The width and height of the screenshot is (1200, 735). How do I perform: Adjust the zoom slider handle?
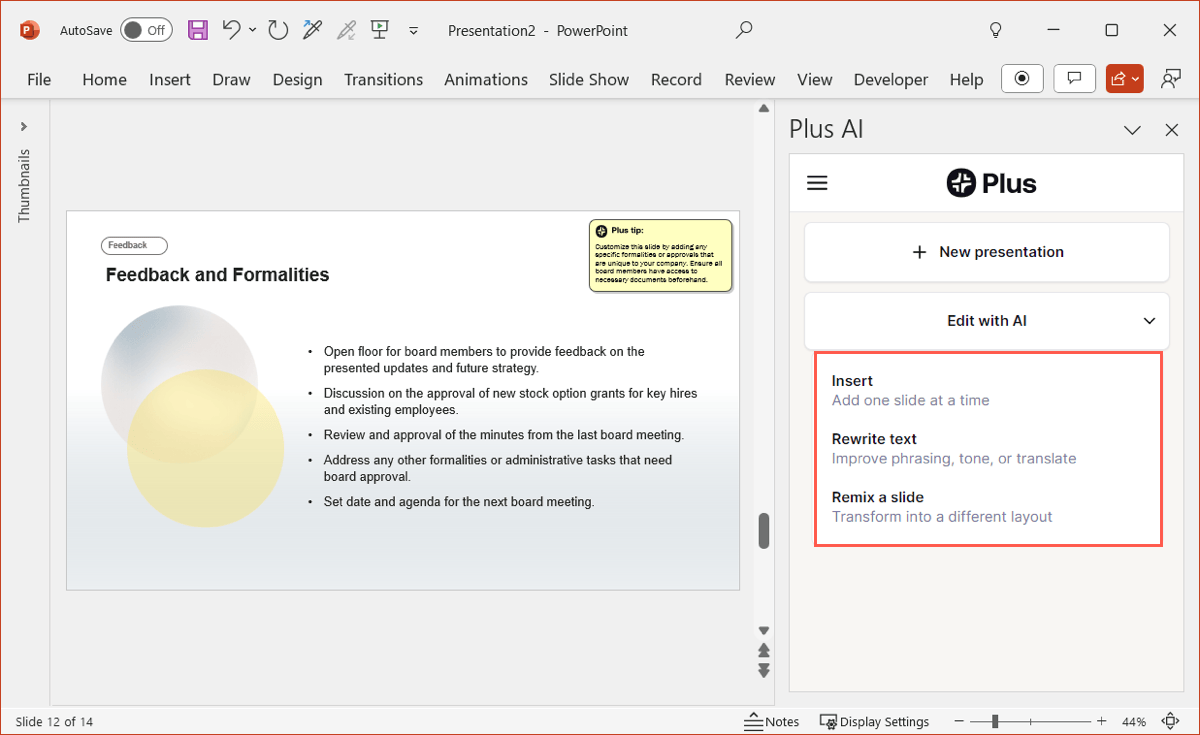tap(996, 721)
